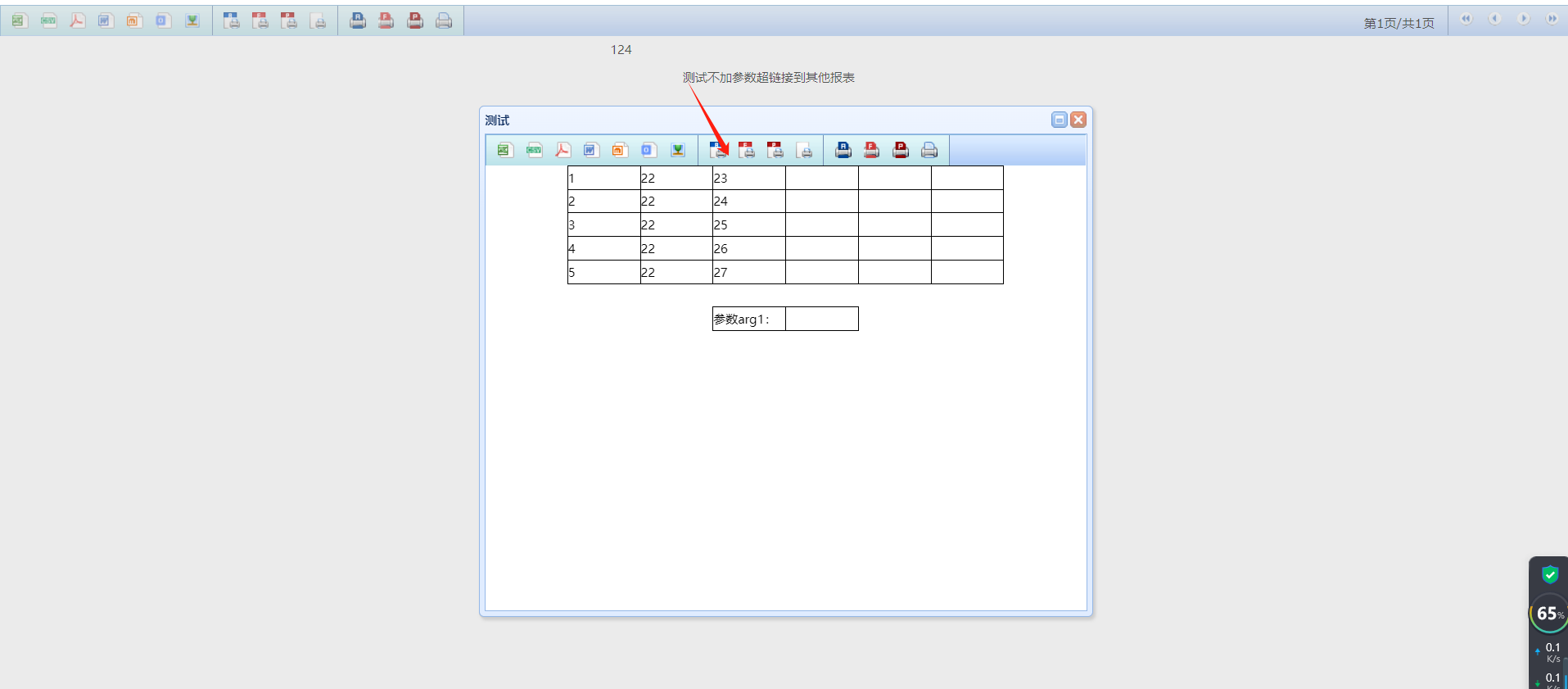Select the table cell containing 24
The image size is (1568, 689).
coord(749,202)
